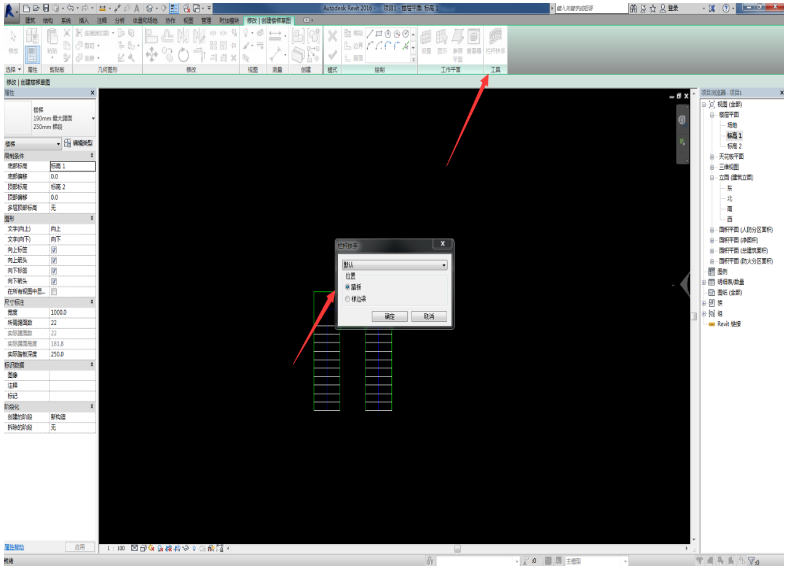Click the 宽度 value field showing 1000.0
The width and height of the screenshot is (792, 570).
(x=72, y=312)
